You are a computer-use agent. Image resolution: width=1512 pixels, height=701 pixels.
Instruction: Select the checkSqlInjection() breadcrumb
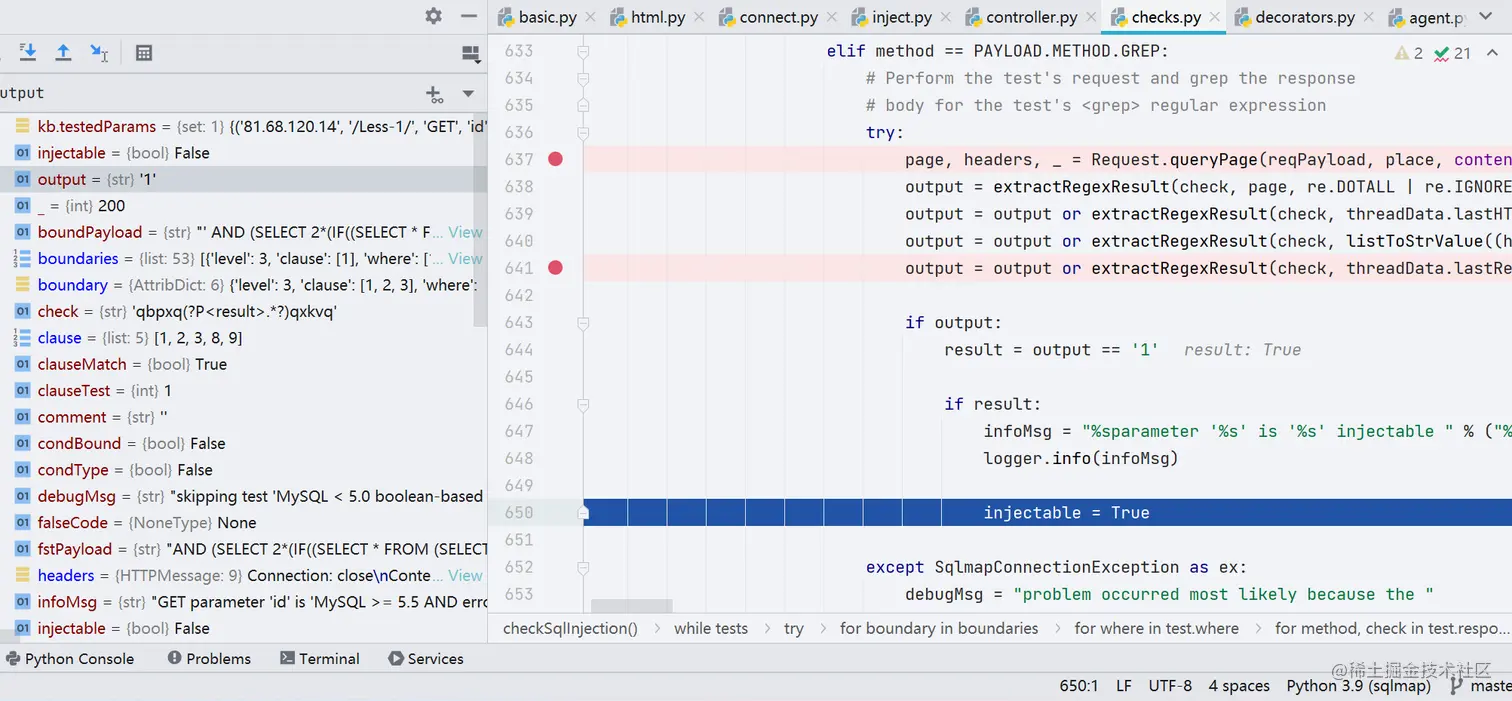(570, 628)
